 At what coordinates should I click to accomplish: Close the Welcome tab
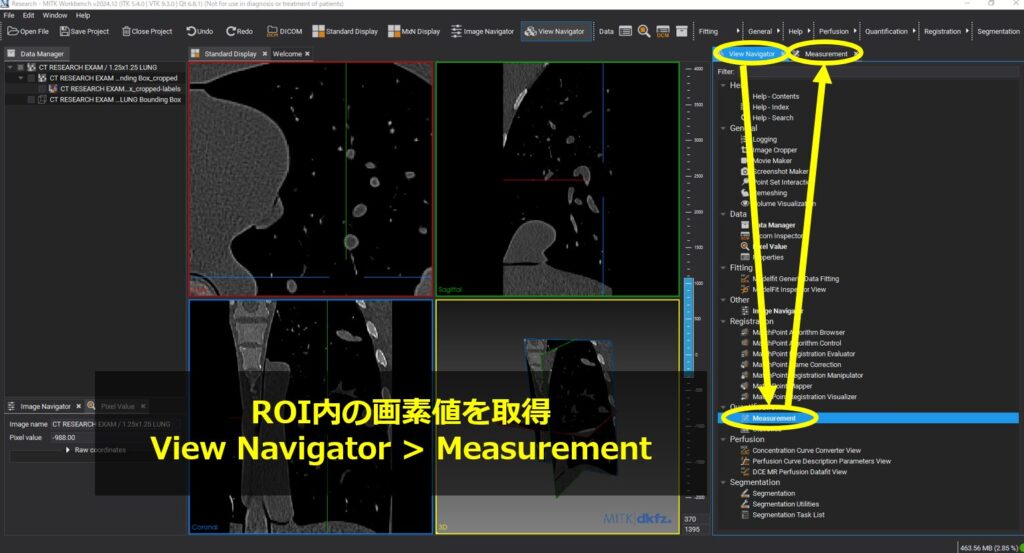pos(308,54)
